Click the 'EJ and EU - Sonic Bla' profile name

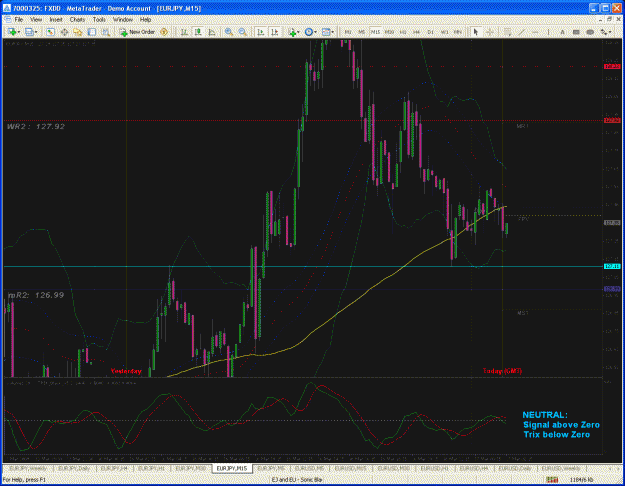tap(297, 480)
